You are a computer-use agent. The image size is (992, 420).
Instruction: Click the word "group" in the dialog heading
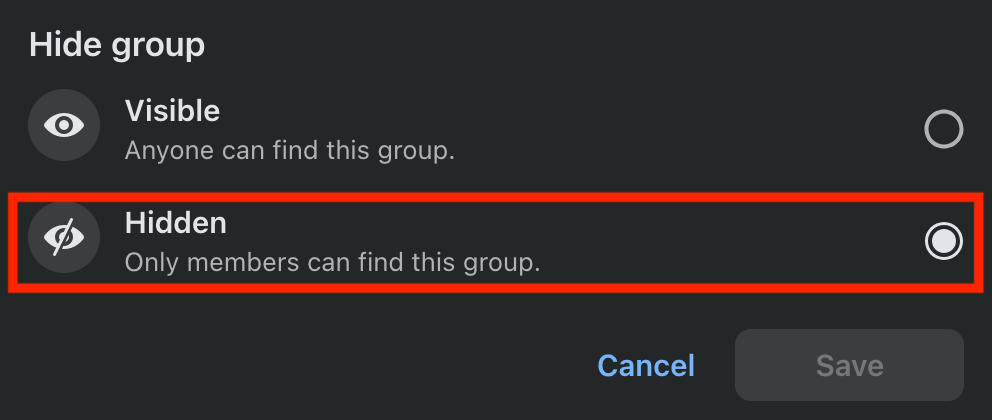point(158,45)
